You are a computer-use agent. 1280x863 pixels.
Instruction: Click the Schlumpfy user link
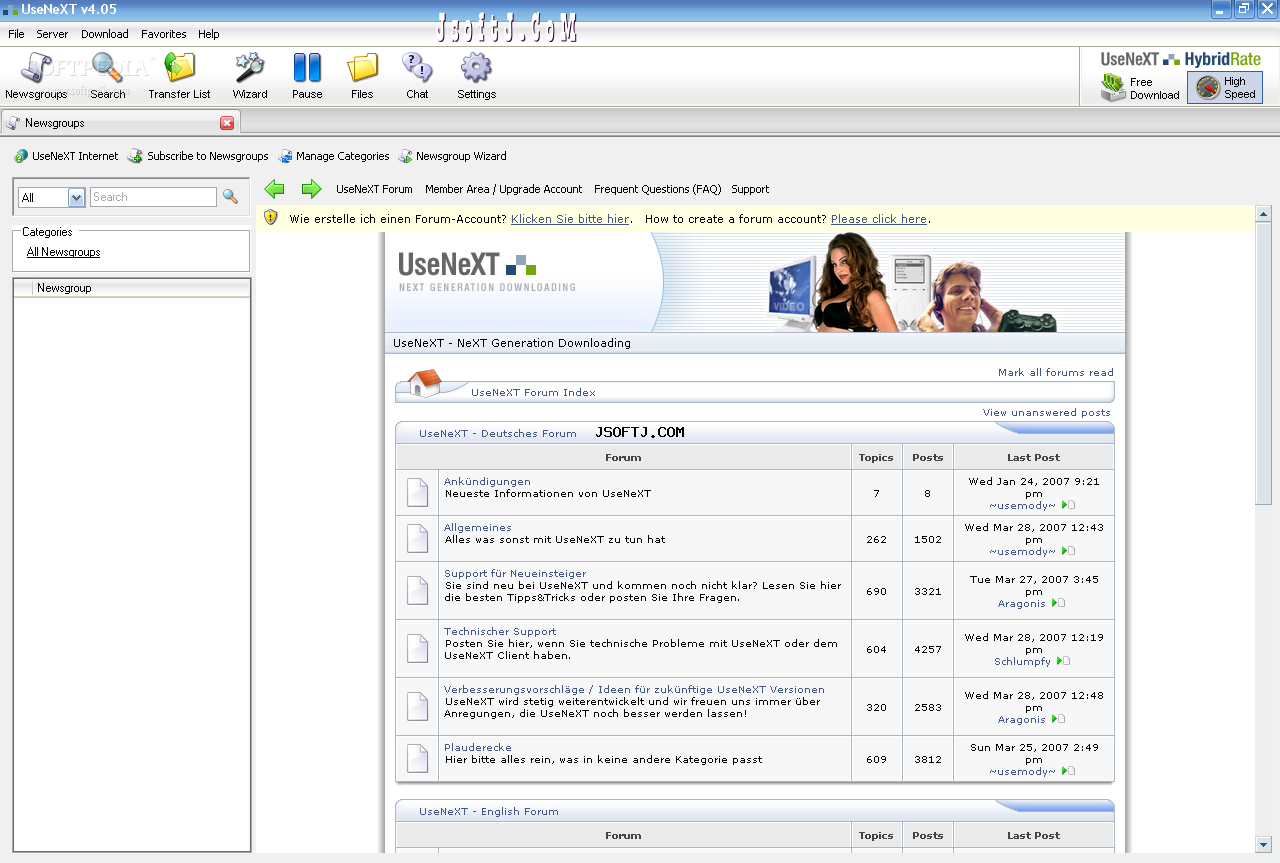click(x=1022, y=661)
